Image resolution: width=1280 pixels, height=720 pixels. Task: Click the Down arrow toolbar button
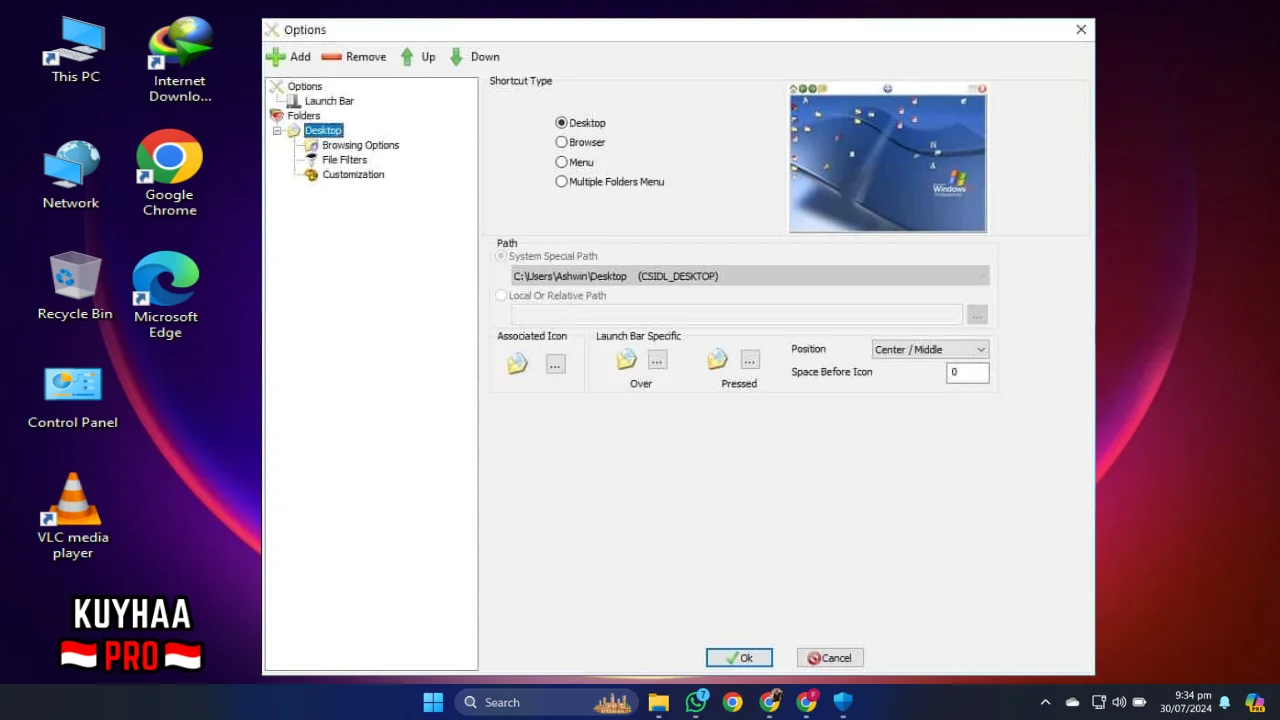coord(474,57)
